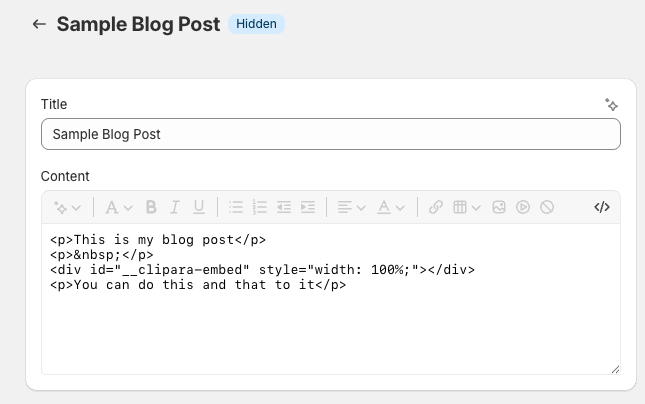Click the outdent icon

click(x=284, y=207)
